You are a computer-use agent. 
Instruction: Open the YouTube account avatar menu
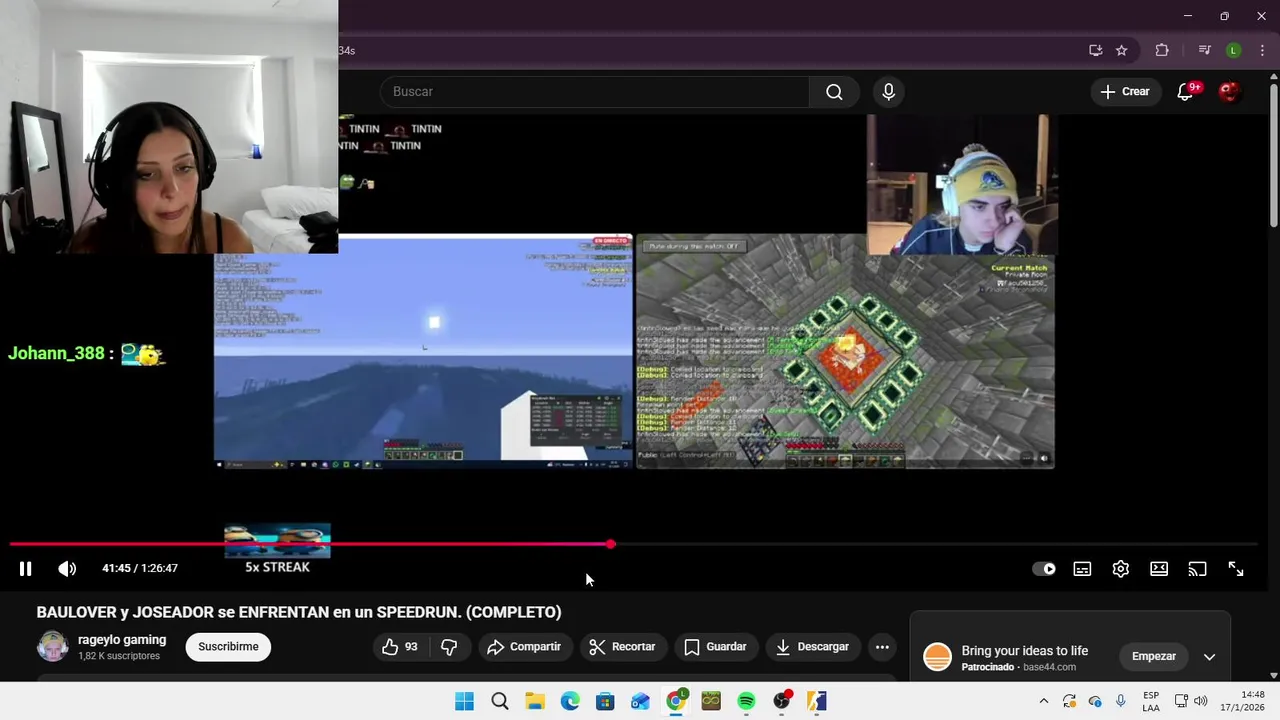1229,91
